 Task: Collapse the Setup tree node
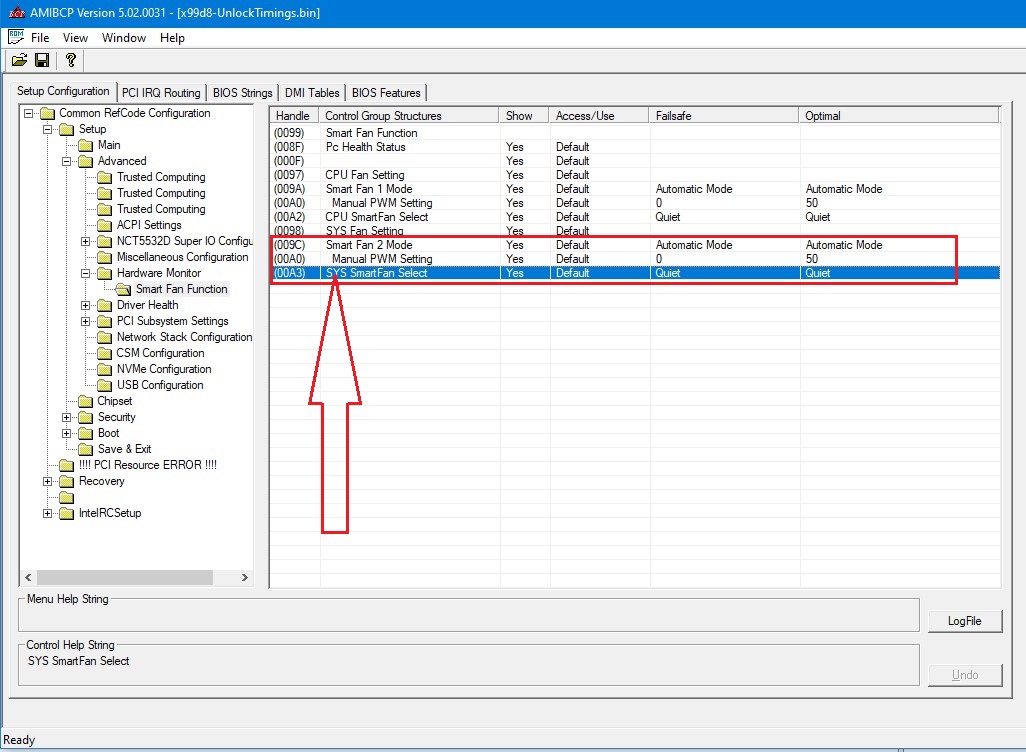(x=47, y=130)
